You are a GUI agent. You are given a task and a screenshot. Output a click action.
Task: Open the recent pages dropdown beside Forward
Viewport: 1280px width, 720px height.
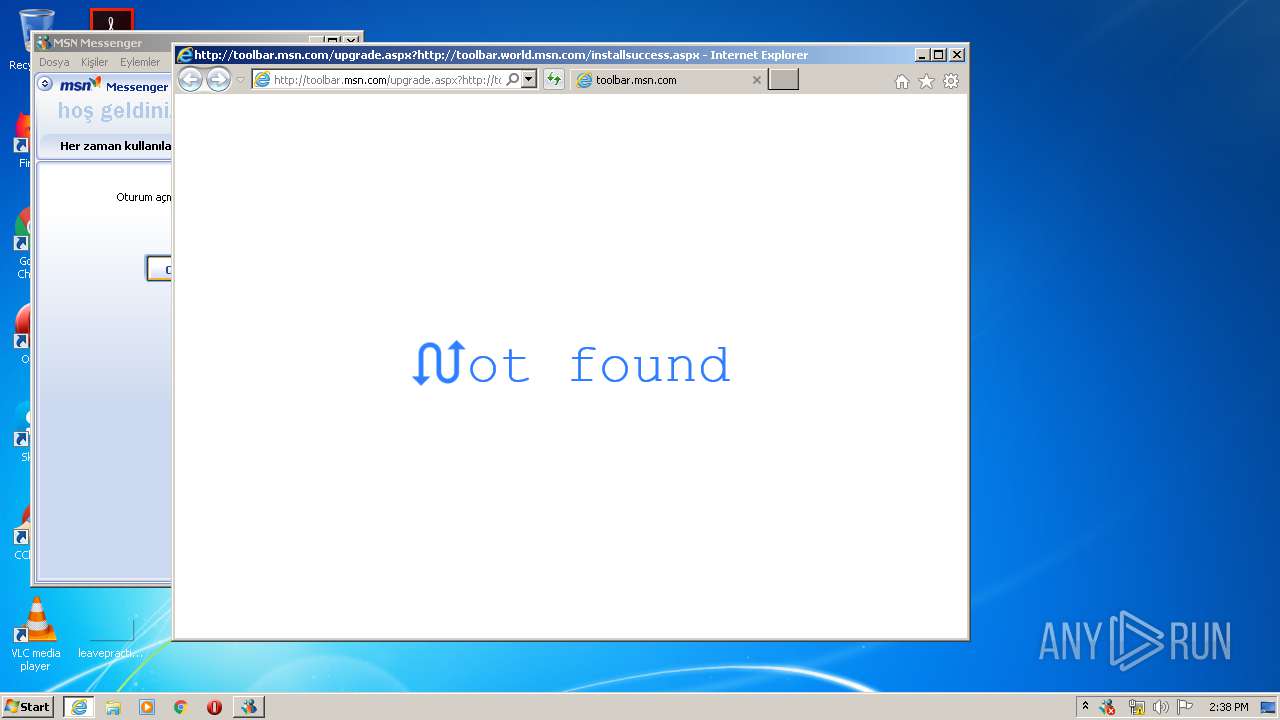click(x=240, y=80)
